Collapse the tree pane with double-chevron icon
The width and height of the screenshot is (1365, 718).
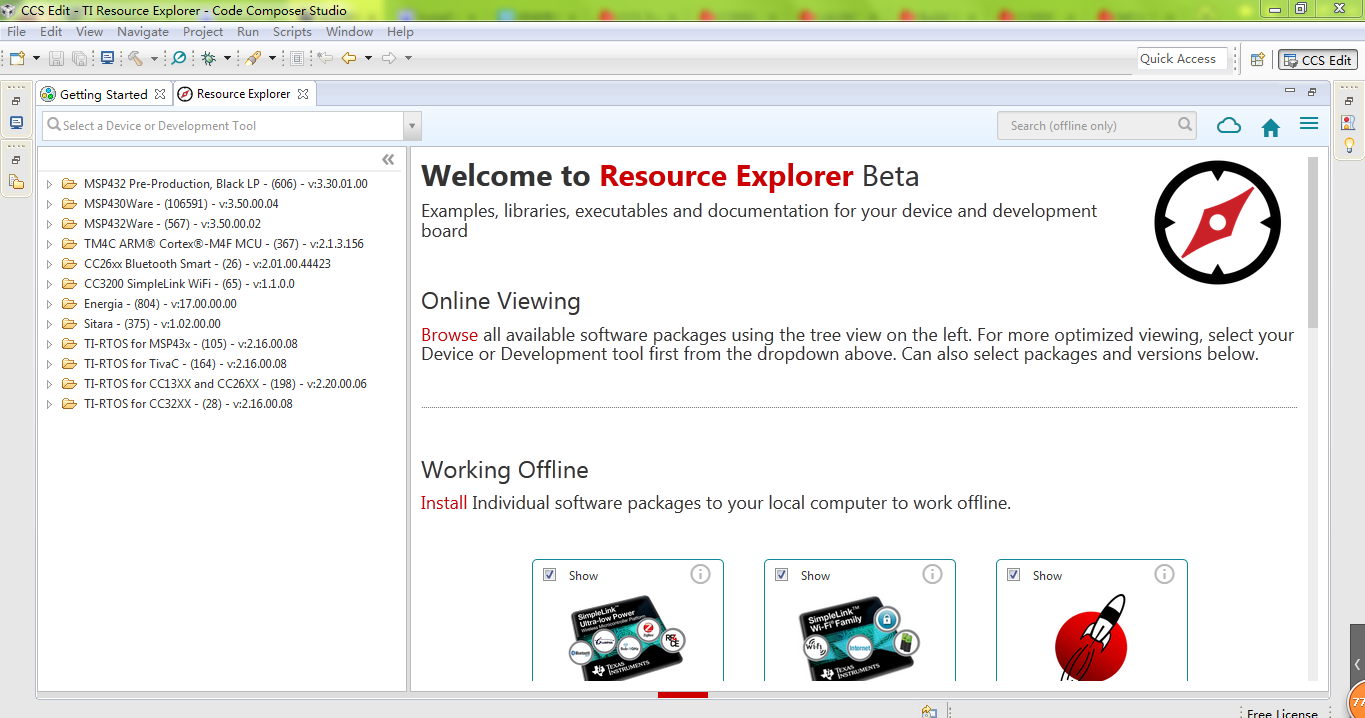tap(389, 160)
